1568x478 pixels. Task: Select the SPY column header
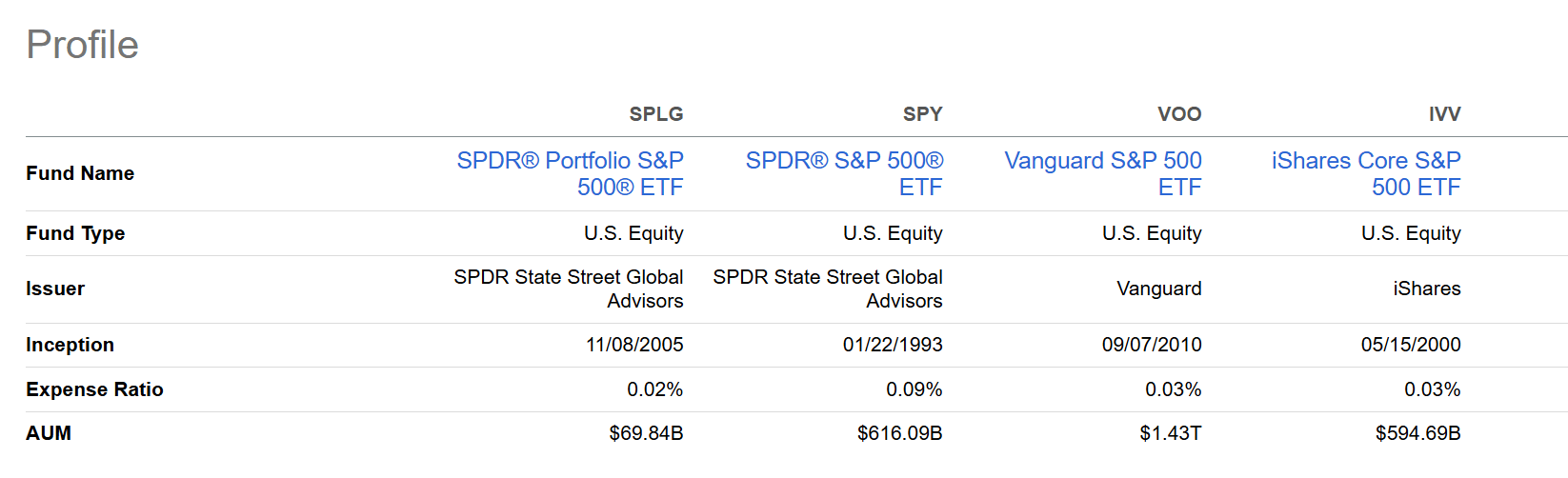coord(922,114)
